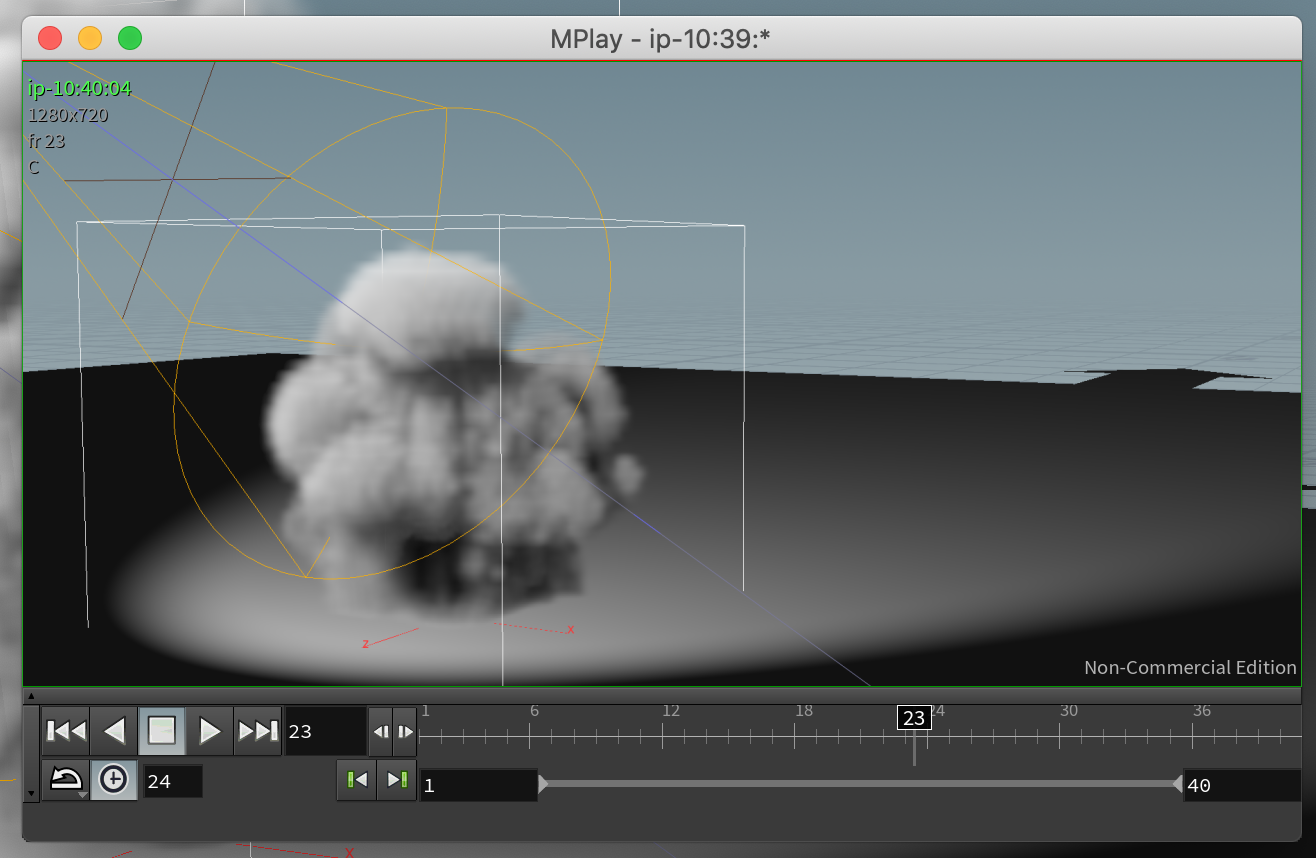The image size is (1316, 858).
Task: Jump to first frame of sequence
Action: 66,732
